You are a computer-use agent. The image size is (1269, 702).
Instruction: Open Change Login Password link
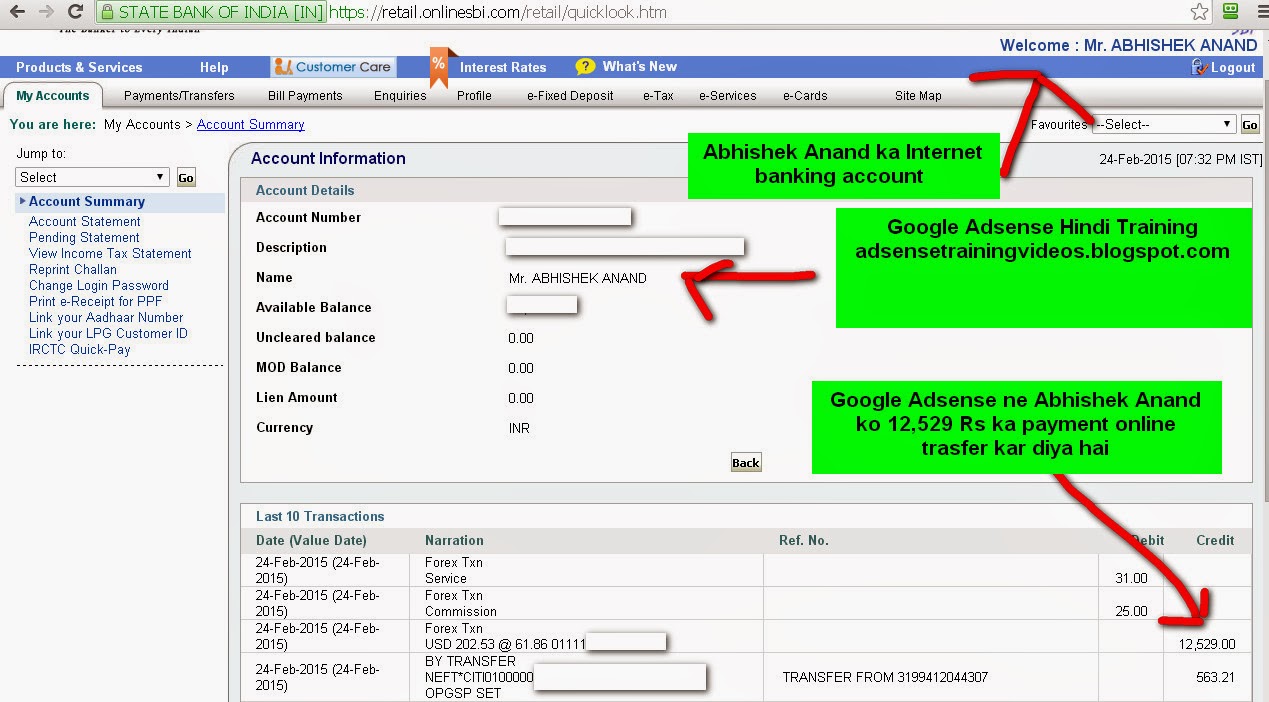click(x=99, y=285)
